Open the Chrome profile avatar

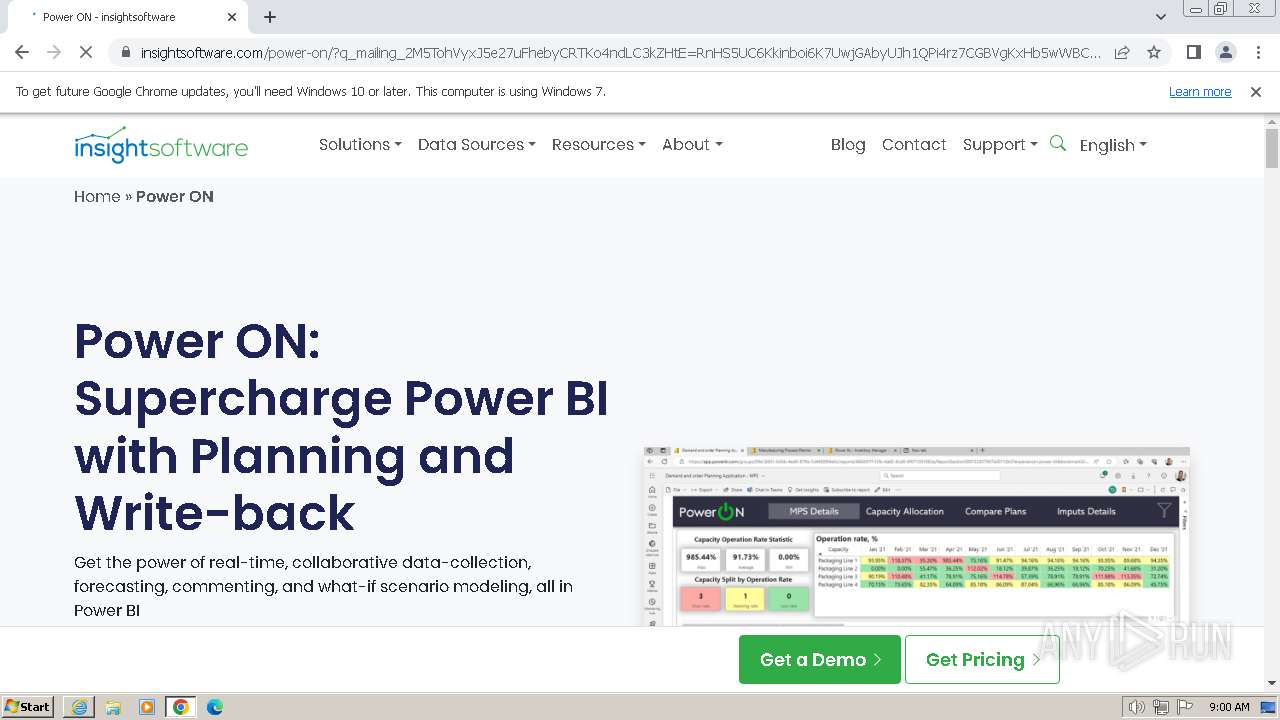coord(1225,52)
